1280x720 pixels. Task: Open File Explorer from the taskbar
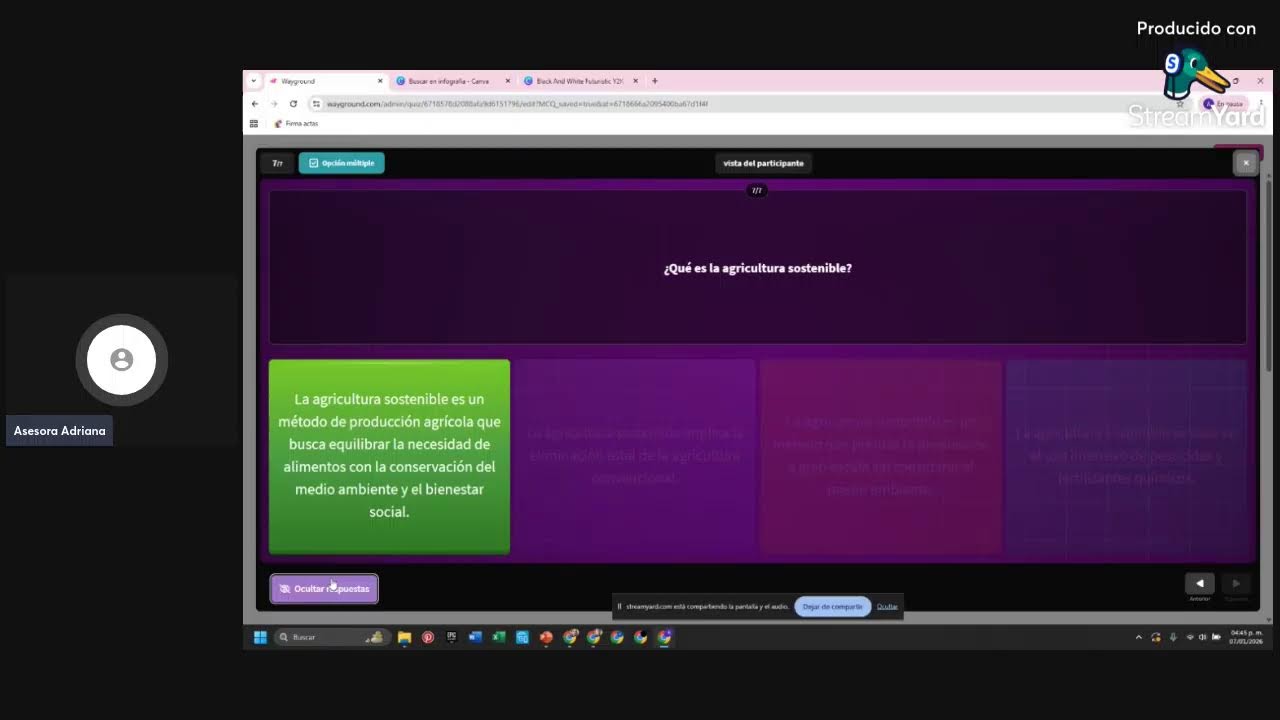click(x=404, y=637)
